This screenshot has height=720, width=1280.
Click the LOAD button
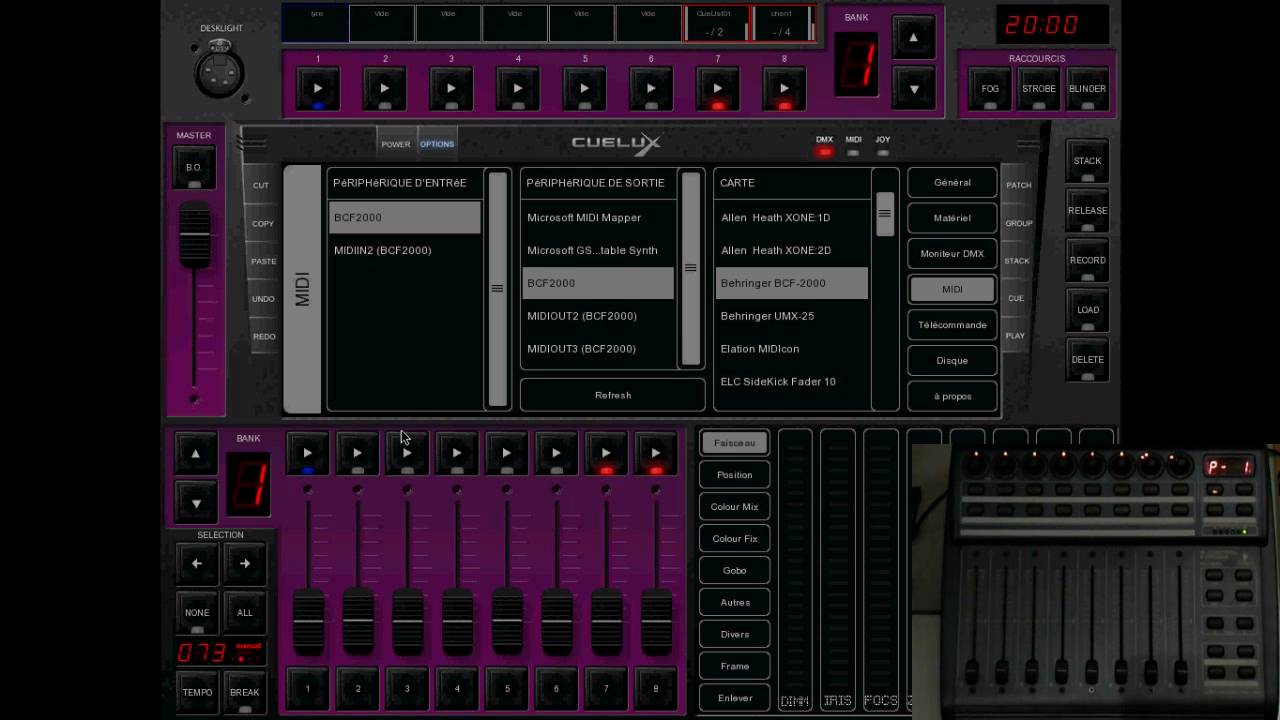coord(1087,310)
